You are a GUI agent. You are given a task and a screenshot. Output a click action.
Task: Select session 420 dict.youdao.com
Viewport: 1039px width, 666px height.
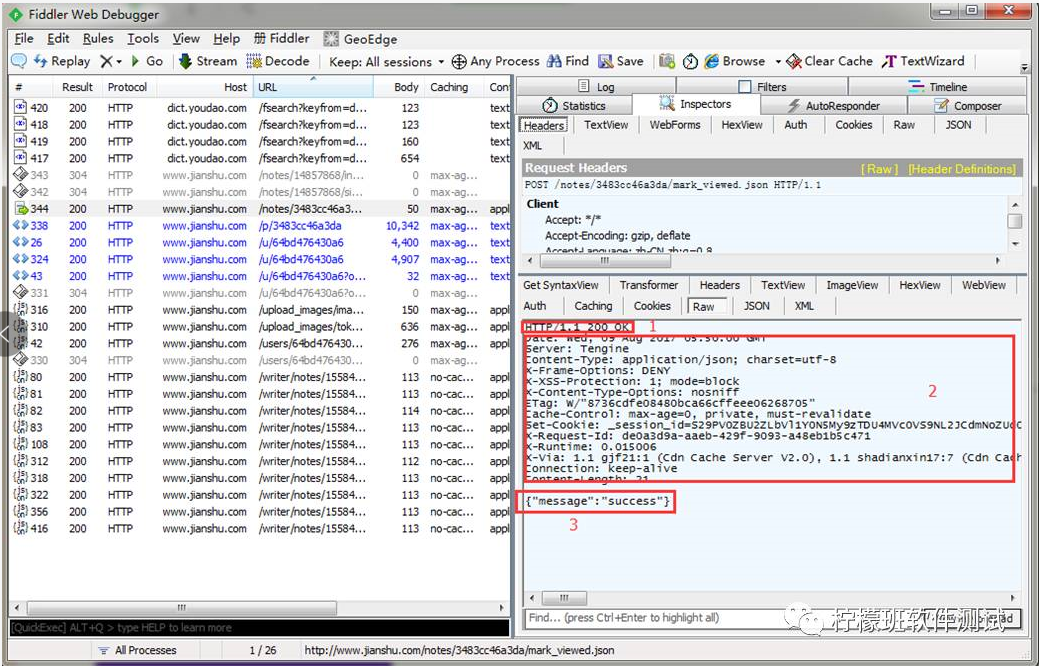[x=260, y=107]
